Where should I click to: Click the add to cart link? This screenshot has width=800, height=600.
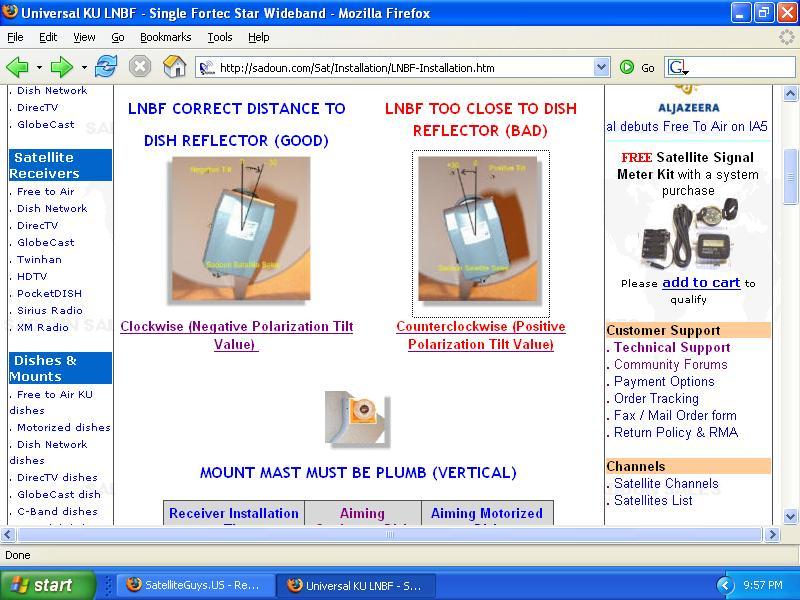pyautogui.click(x=701, y=283)
